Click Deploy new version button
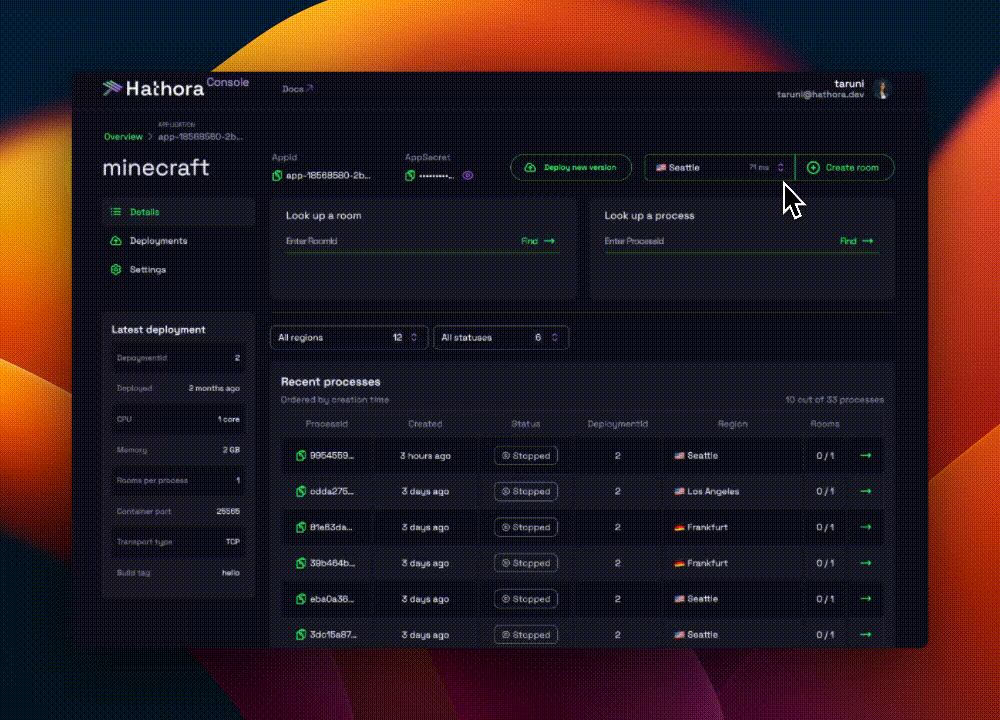Image resolution: width=1000 pixels, height=720 pixels. coord(571,168)
